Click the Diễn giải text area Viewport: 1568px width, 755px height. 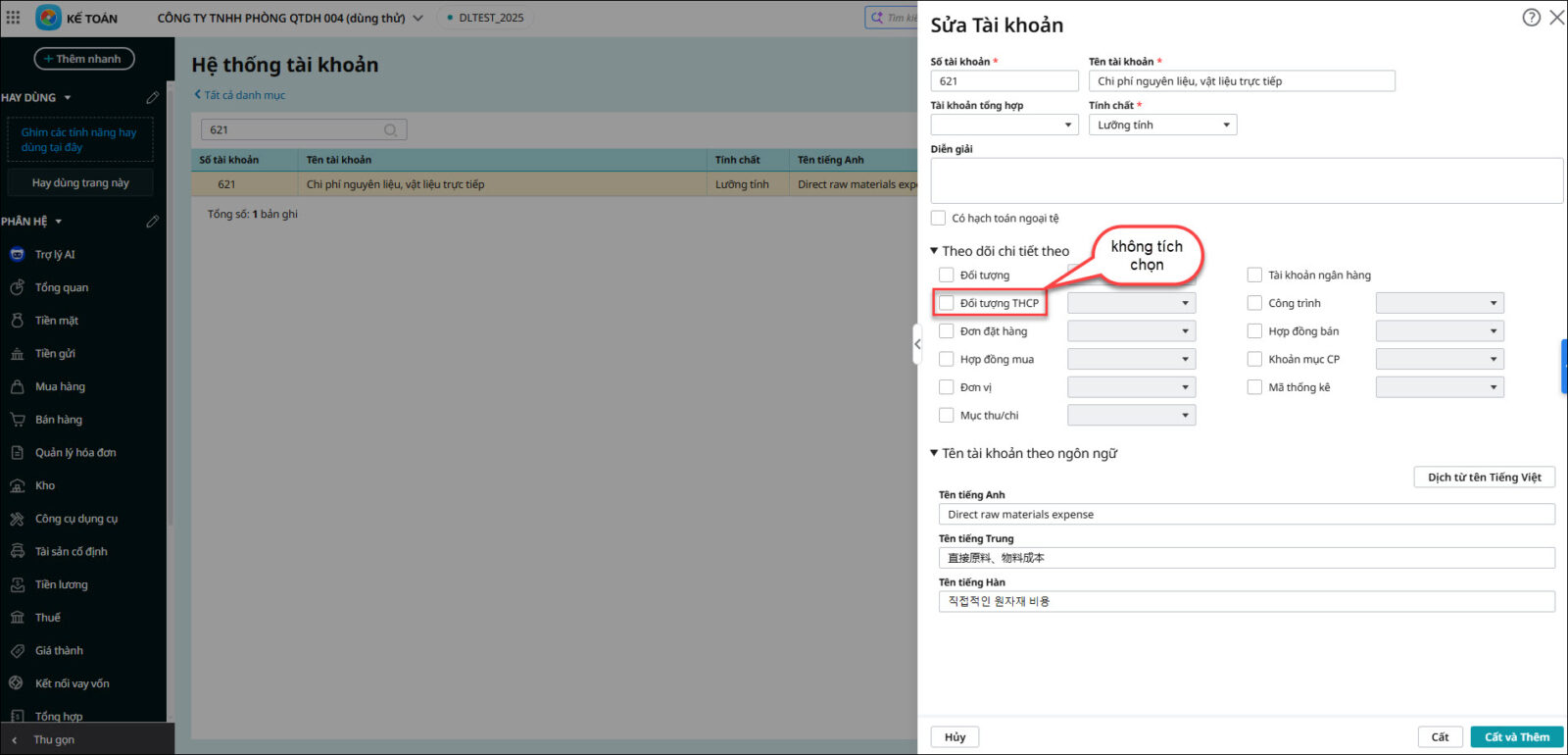(1246, 181)
